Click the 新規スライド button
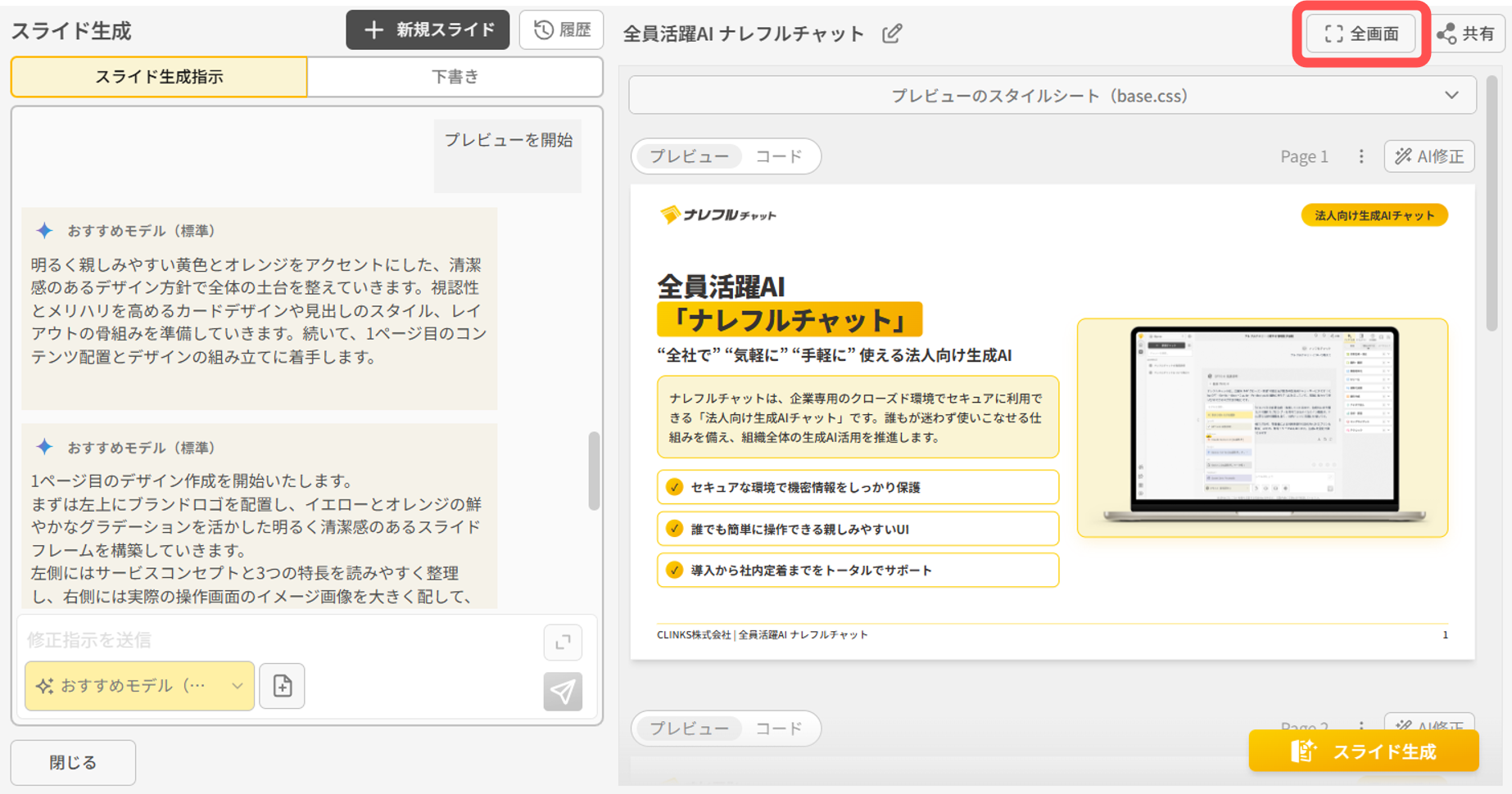 coord(427,30)
